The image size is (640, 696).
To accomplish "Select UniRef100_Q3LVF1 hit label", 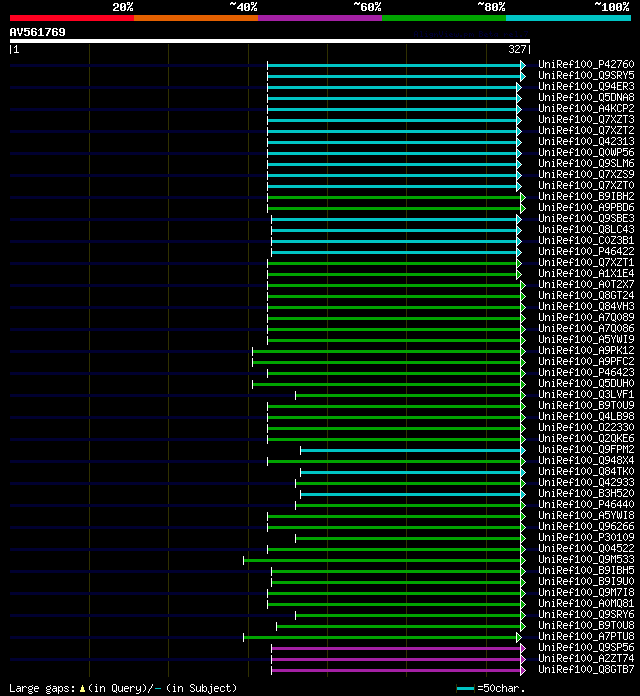I will click(x=586, y=395).
